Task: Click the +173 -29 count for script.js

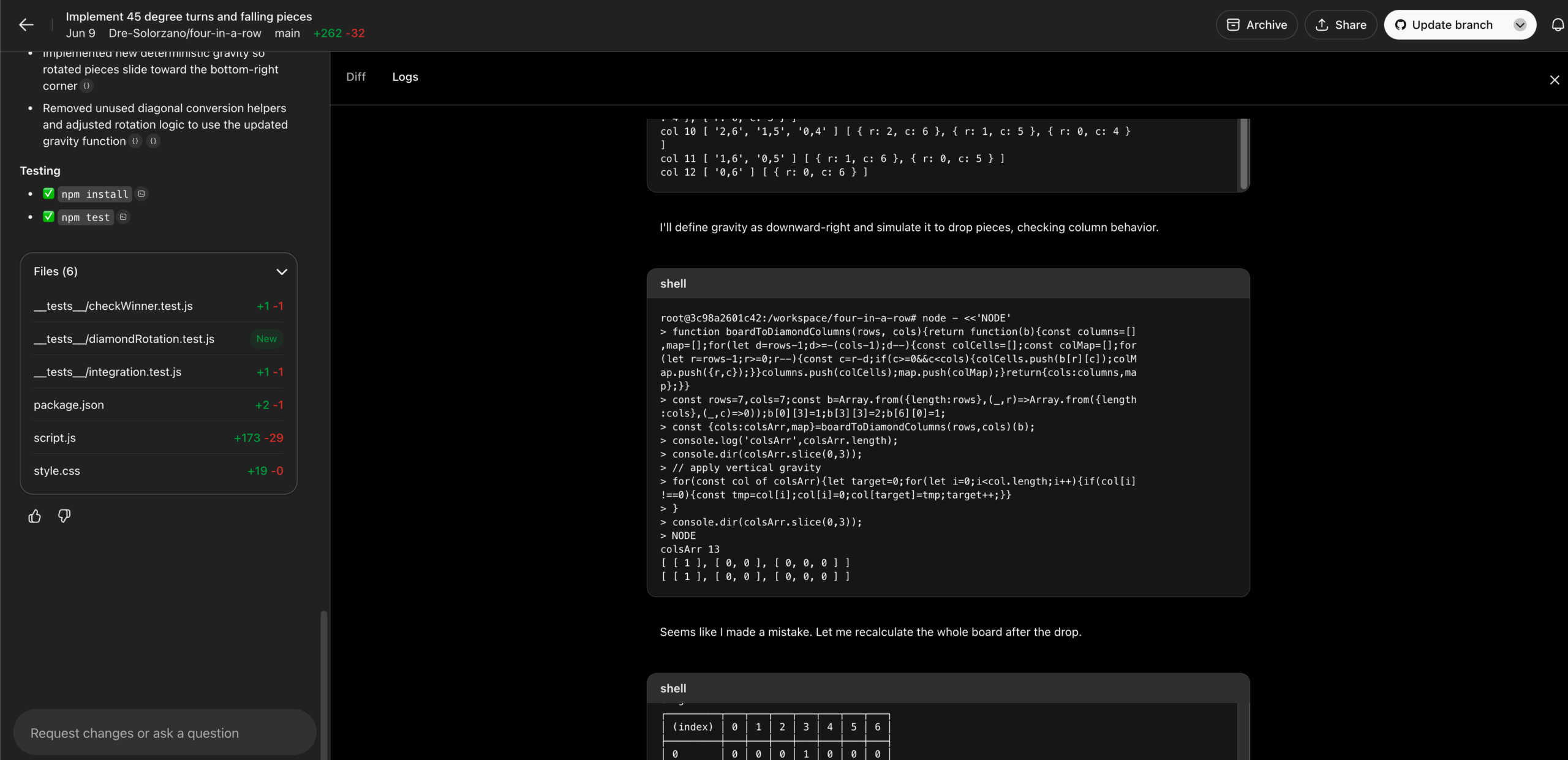Action: pyautogui.click(x=258, y=438)
